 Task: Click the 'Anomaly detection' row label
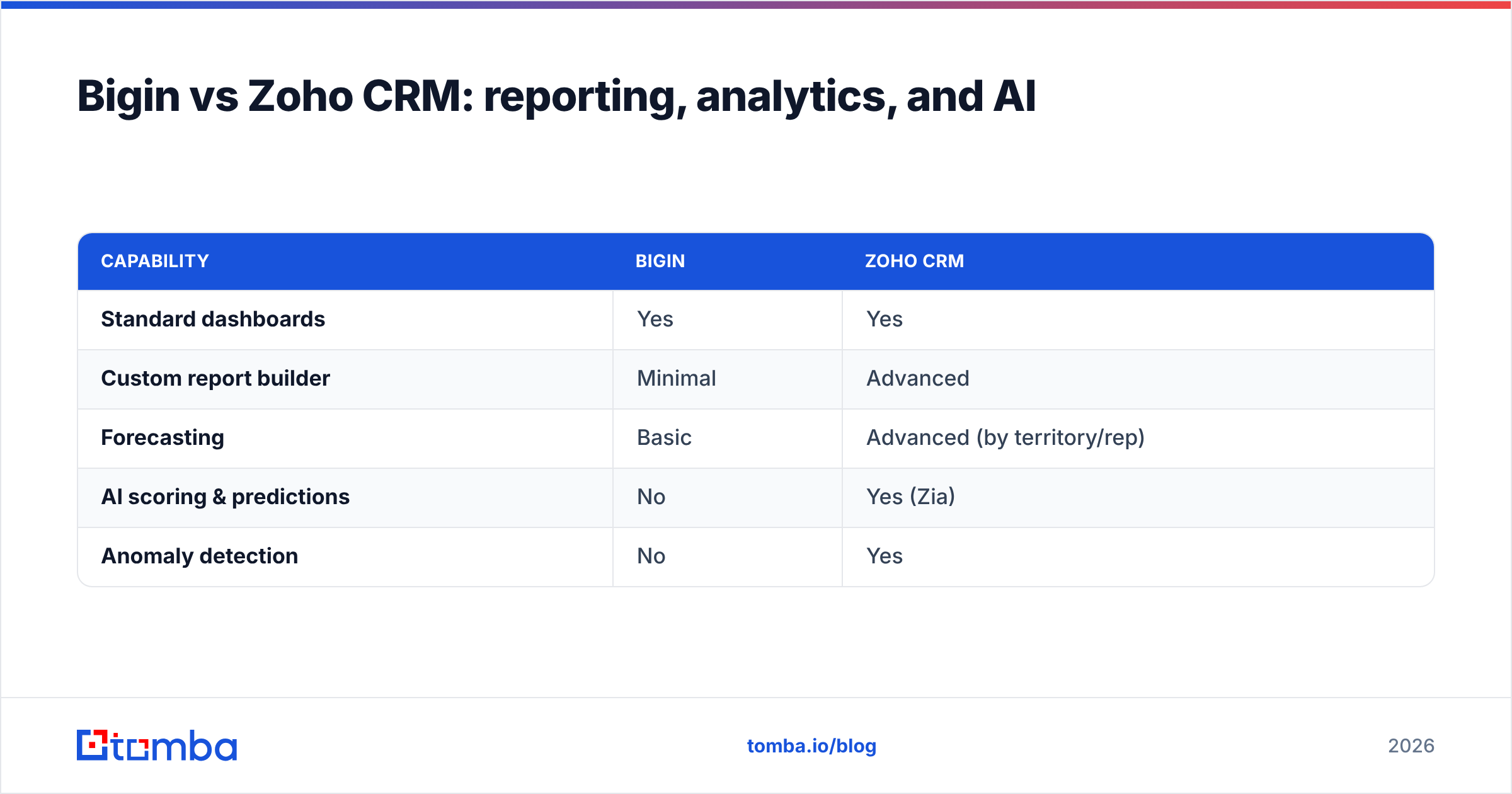coord(200,556)
